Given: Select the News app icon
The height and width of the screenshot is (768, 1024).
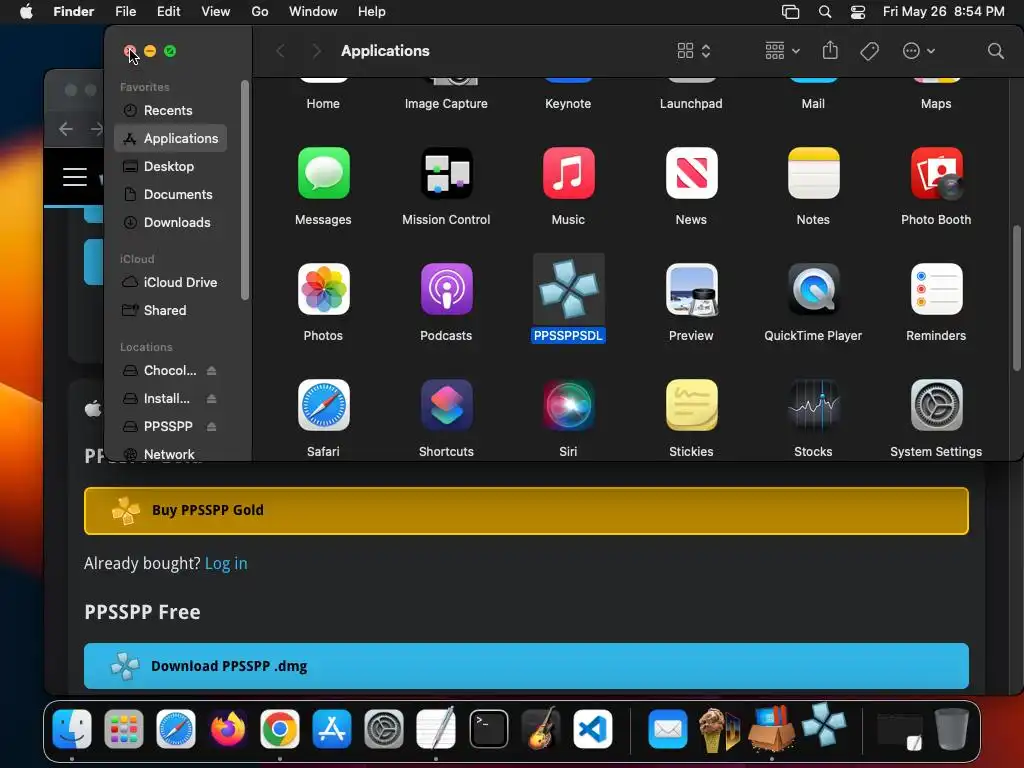Looking at the screenshot, I should pyautogui.click(x=691, y=173).
